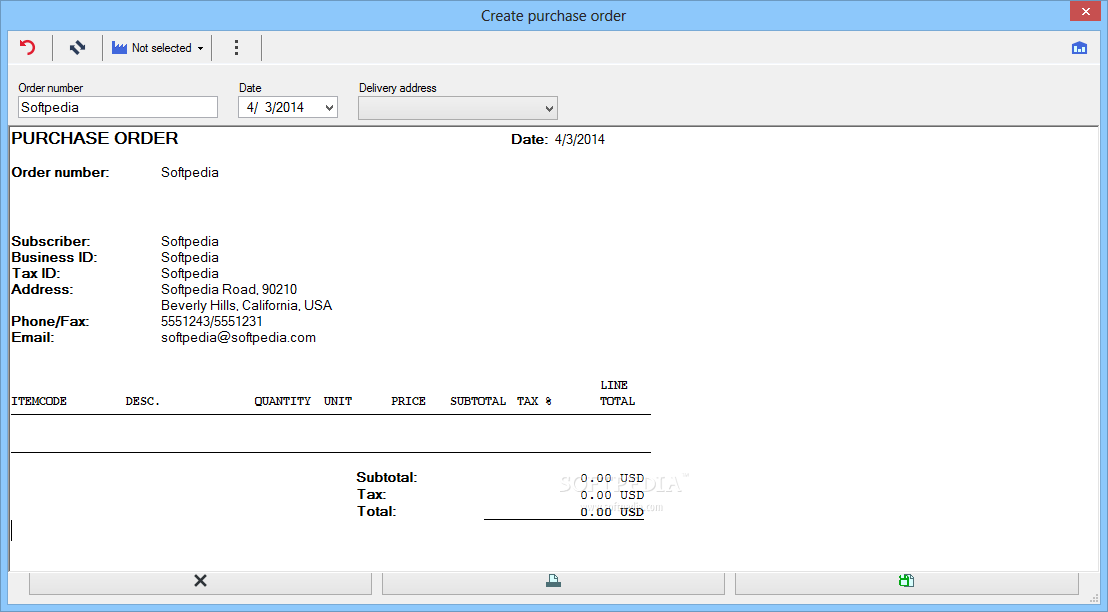Click the green save button at bottom
This screenshot has width=1108, height=612.
[907, 581]
